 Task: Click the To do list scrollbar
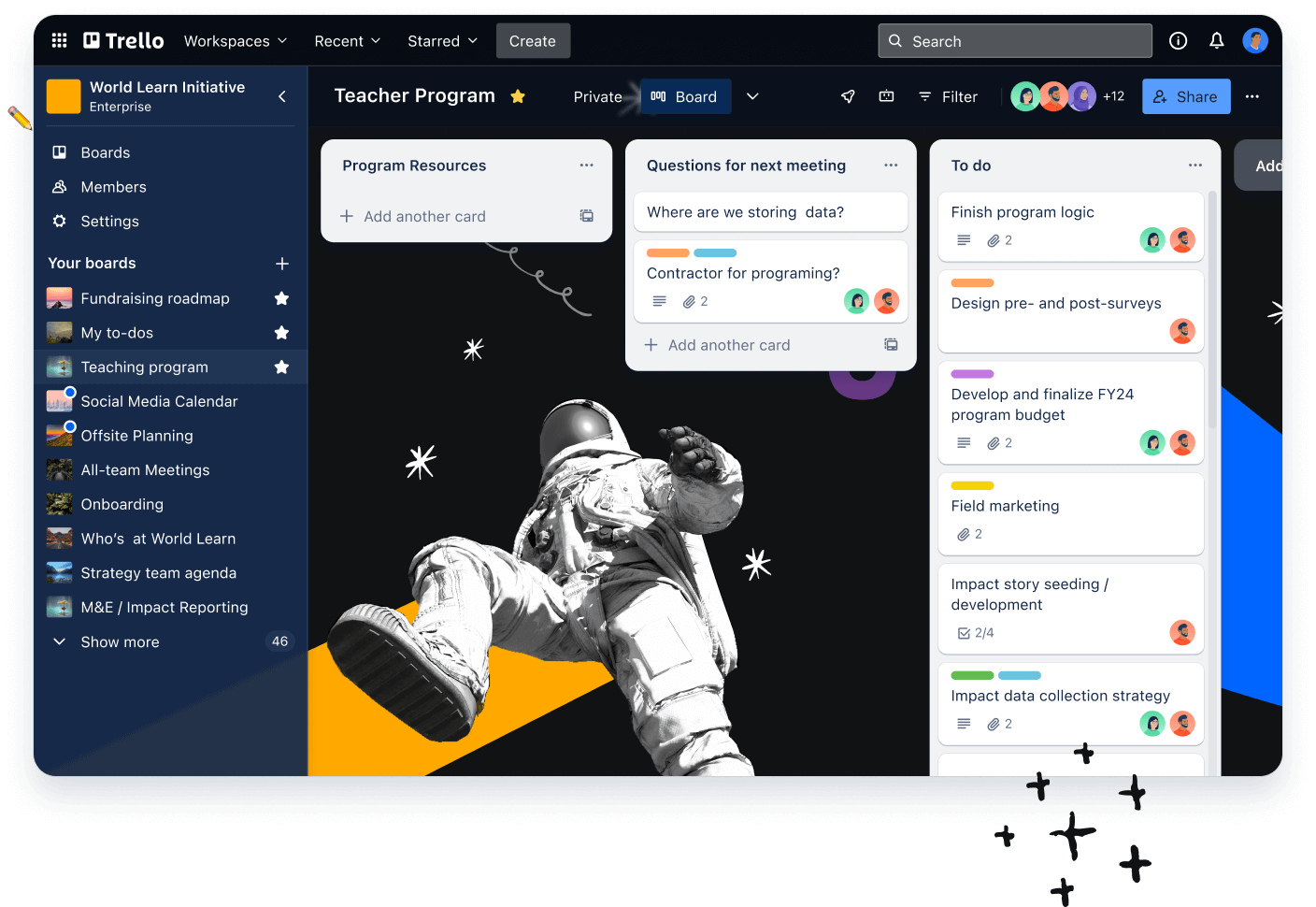click(1212, 309)
